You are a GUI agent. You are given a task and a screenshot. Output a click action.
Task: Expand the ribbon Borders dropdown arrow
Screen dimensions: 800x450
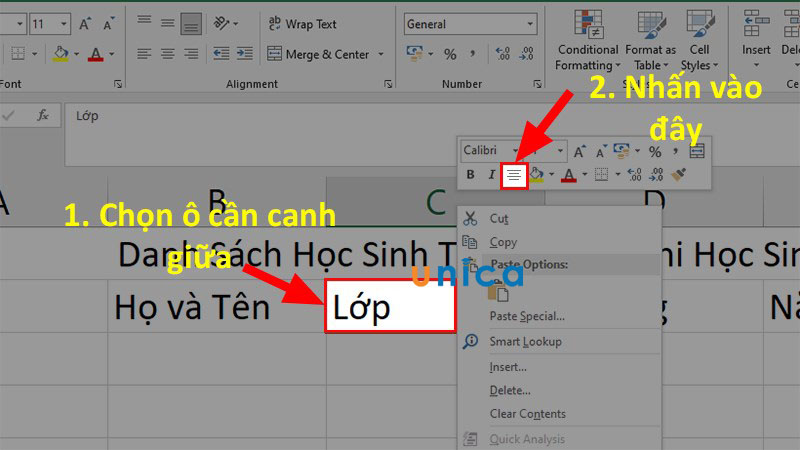pyautogui.click(x=35, y=54)
